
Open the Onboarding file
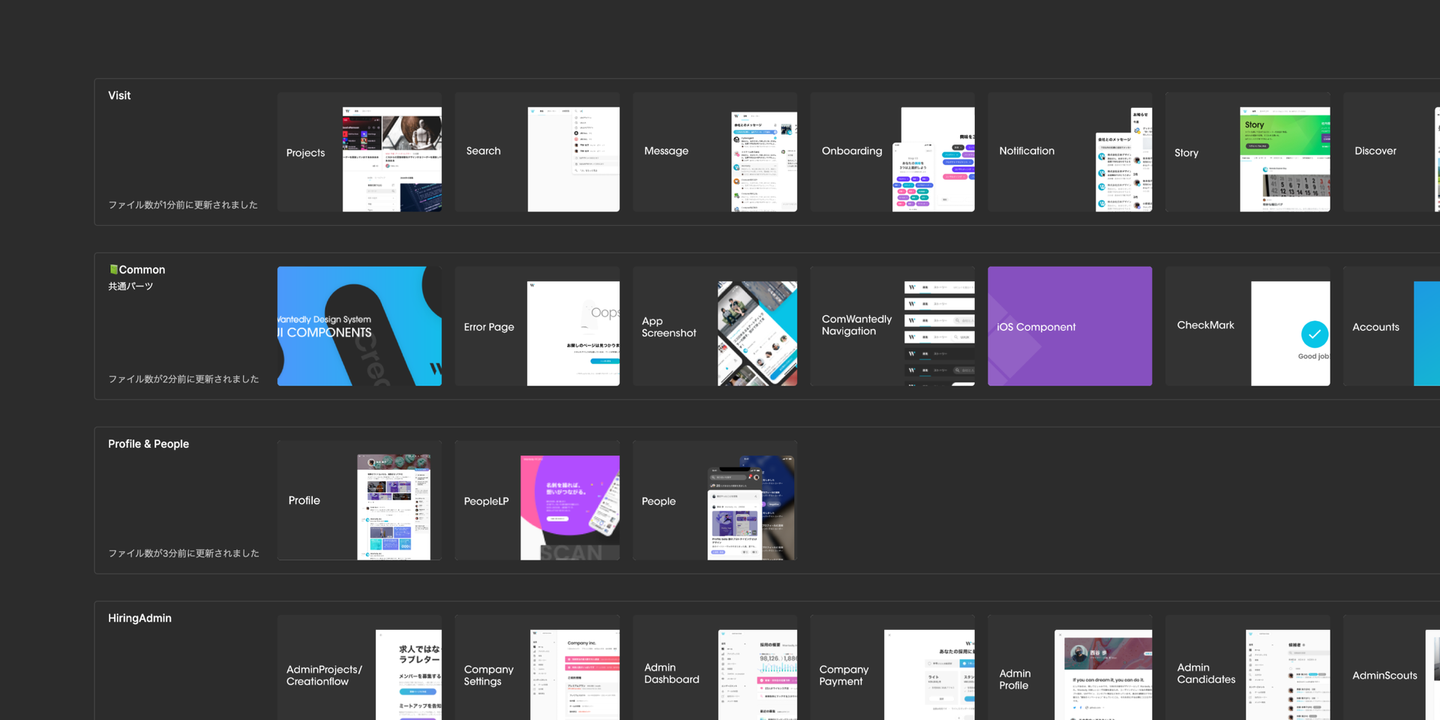coord(892,152)
